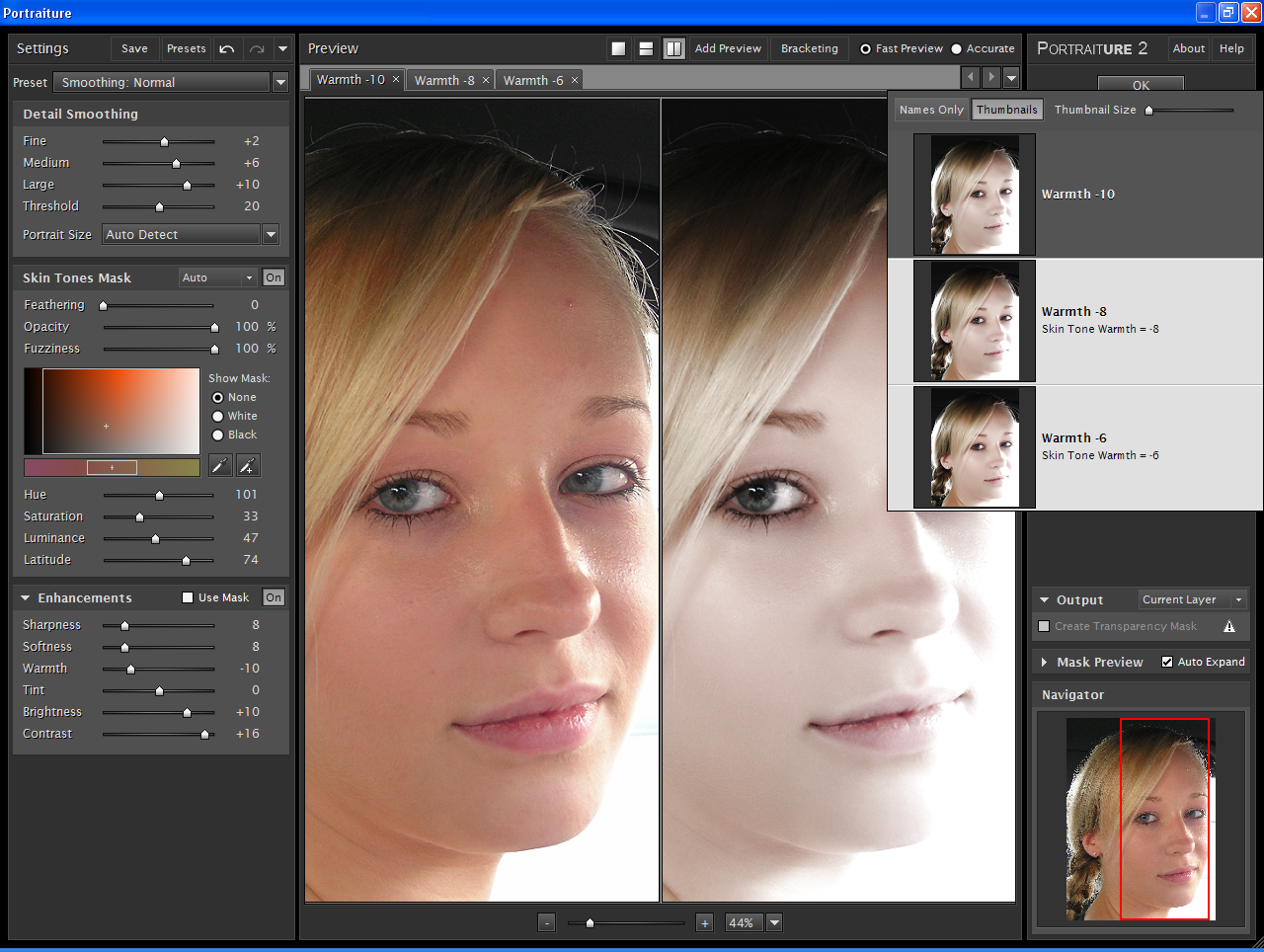Switch to Names Only view
The image size is (1264, 952).
pyautogui.click(x=930, y=109)
